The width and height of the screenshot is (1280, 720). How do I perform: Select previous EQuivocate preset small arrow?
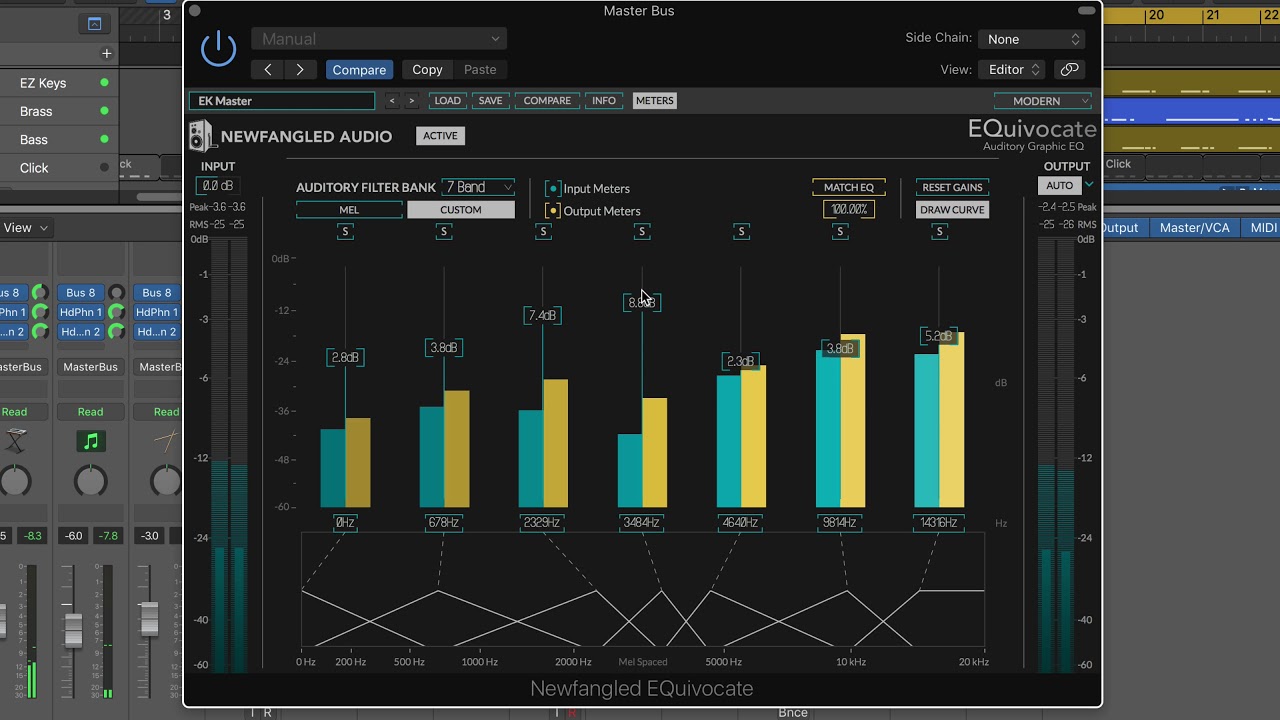pos(391,100)
